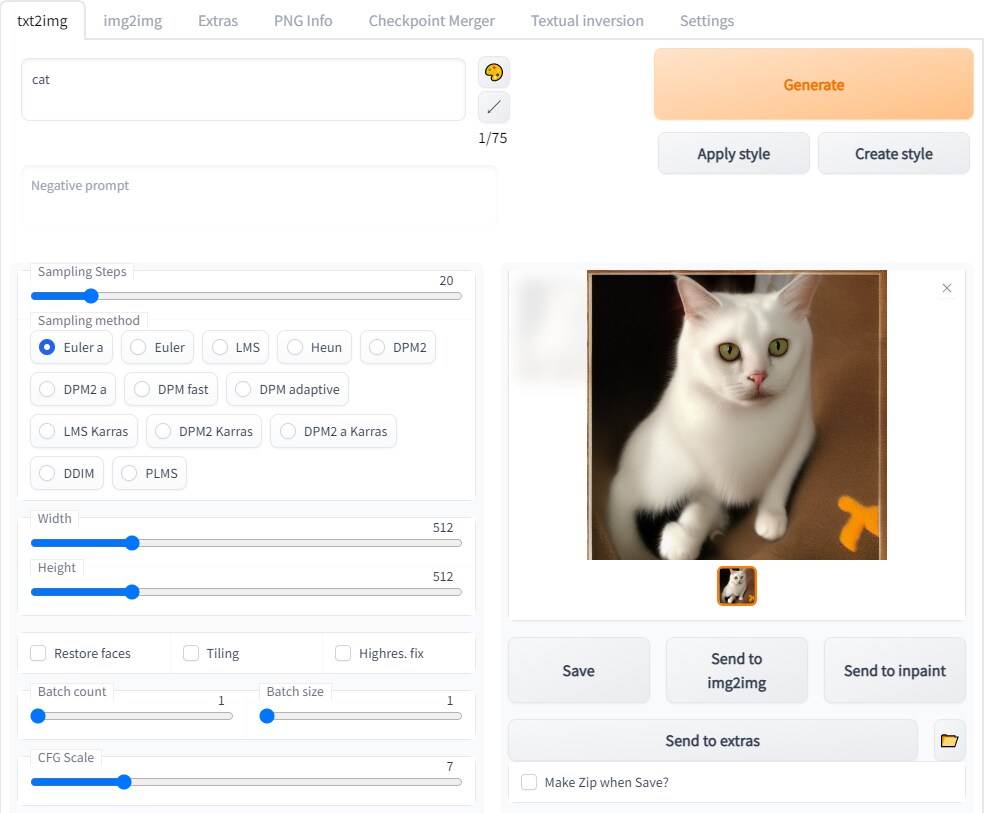Click the Create style button

click(894, 153)
